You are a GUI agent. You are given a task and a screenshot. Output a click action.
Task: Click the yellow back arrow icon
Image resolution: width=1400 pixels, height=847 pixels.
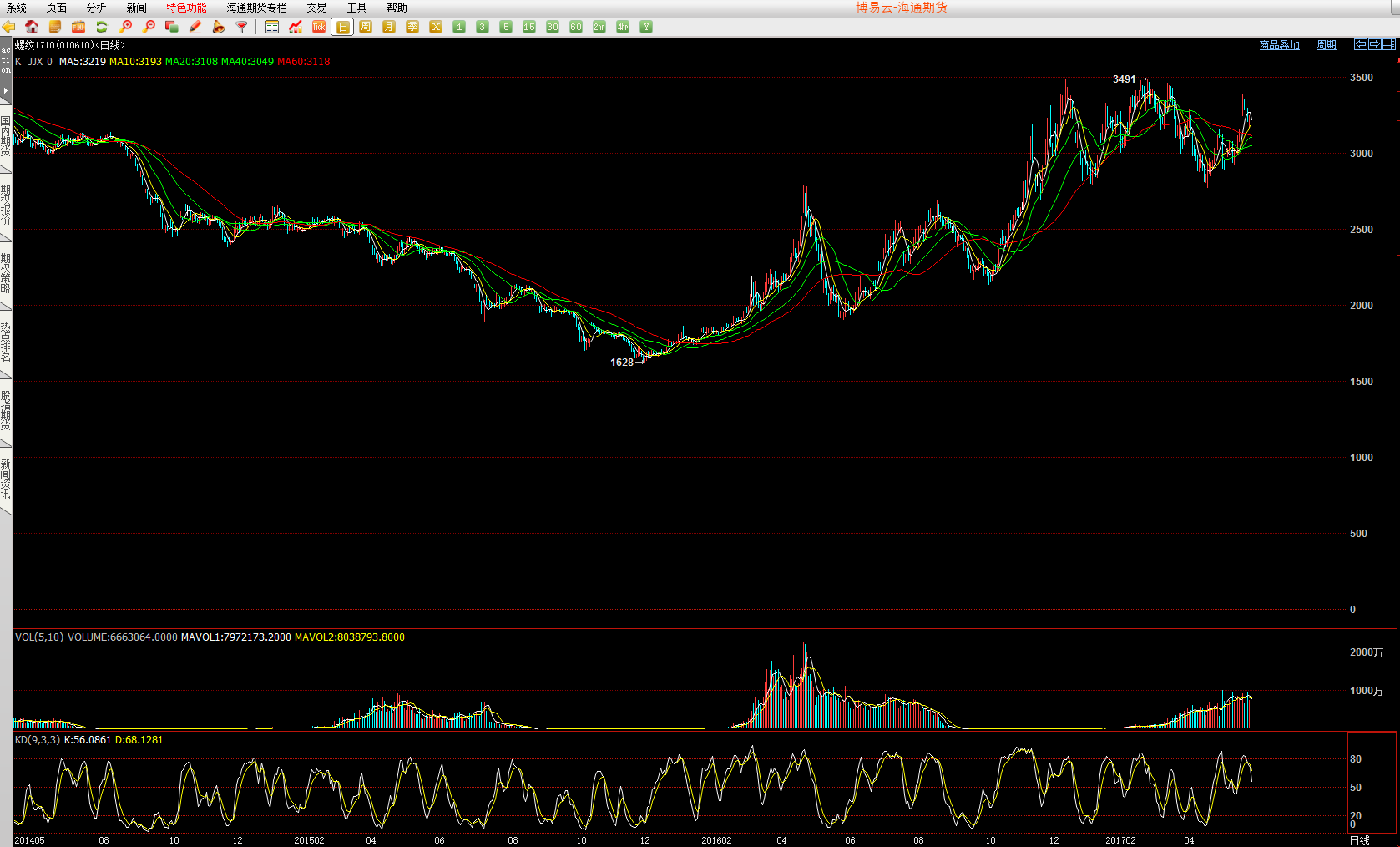coord(8,27)
